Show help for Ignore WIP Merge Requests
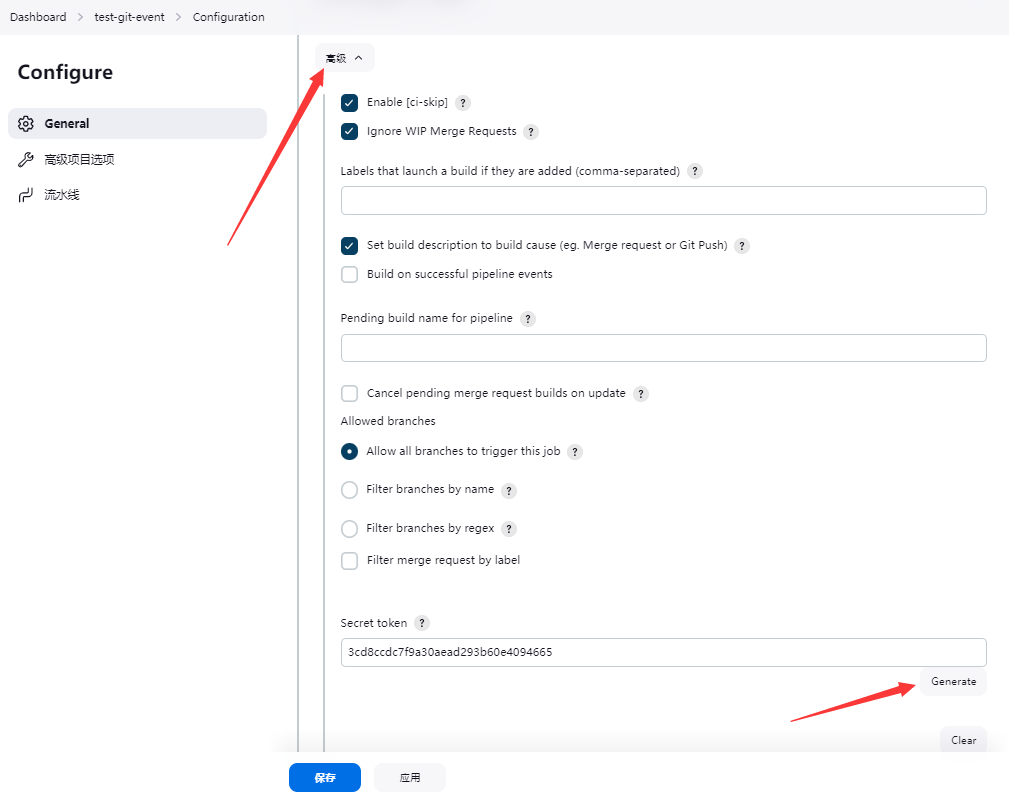 [531, 131]
